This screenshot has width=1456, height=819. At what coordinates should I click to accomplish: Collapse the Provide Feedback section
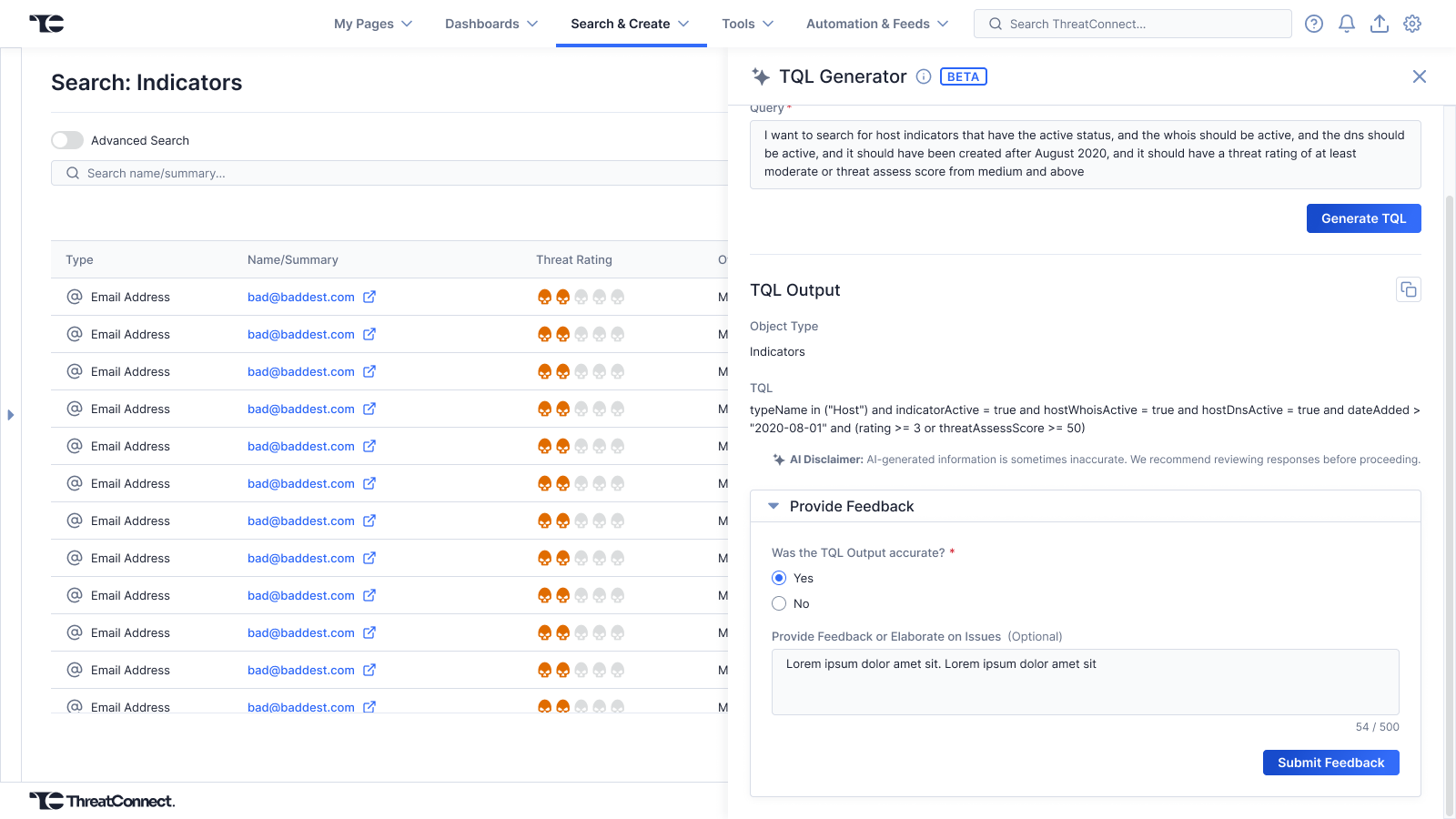773,506
